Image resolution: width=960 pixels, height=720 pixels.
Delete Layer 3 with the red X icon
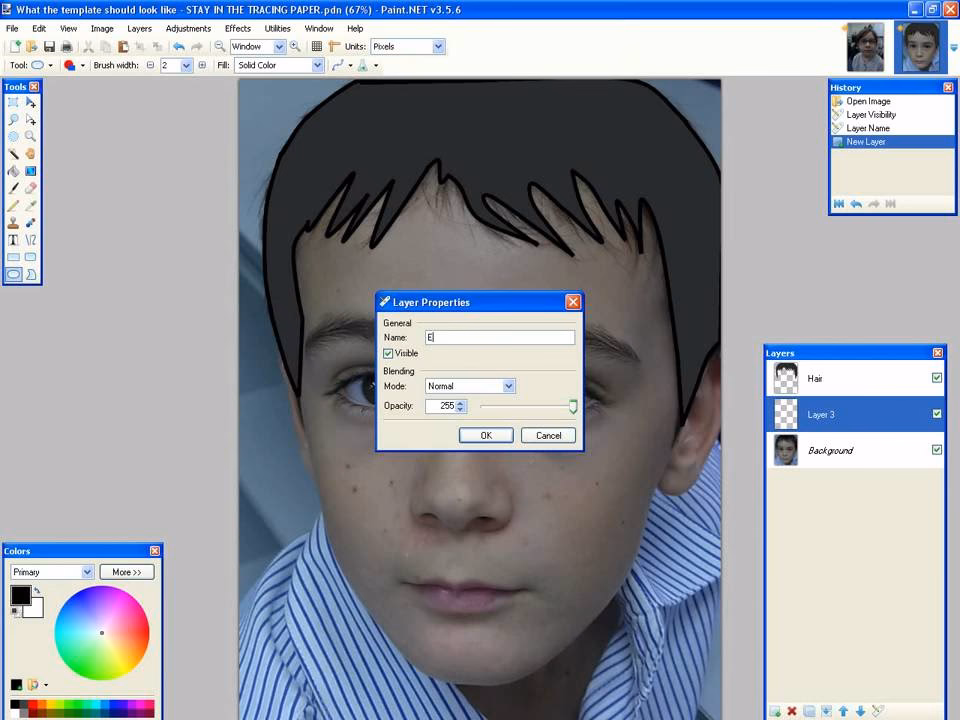791,711
